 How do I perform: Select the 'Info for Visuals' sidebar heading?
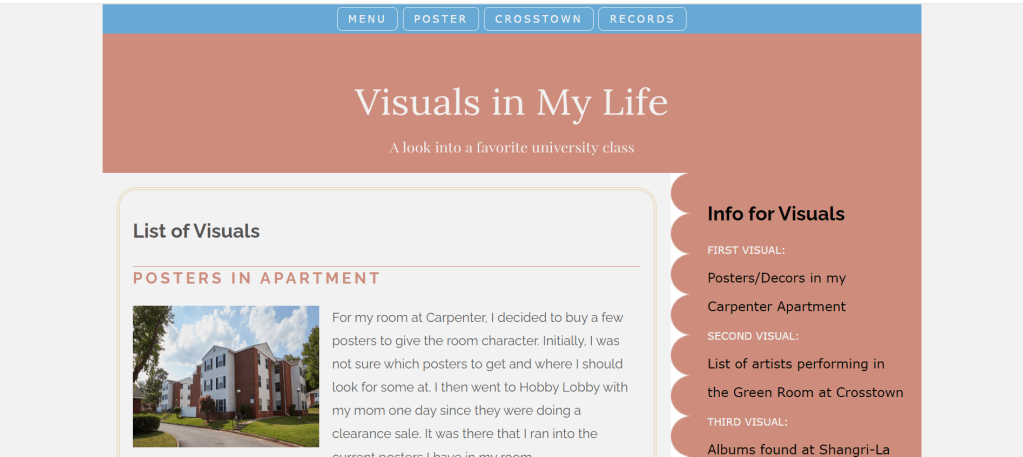(x=776, y=213)
